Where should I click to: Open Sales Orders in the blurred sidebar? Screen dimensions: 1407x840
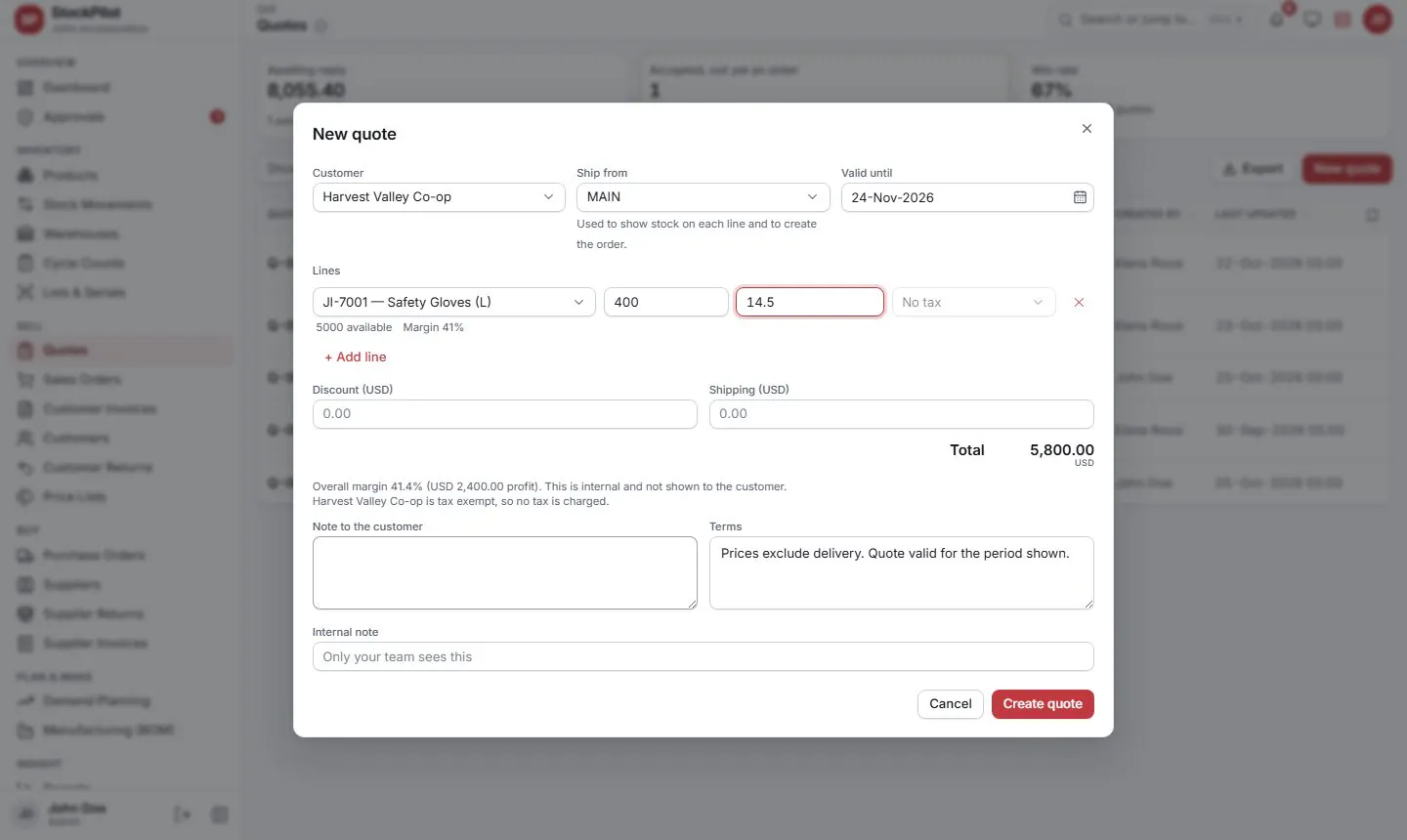click(x=124, y=379)
